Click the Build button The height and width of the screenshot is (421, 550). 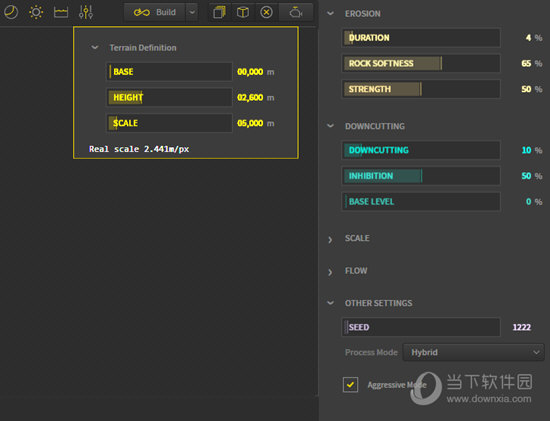coord(155,12)
